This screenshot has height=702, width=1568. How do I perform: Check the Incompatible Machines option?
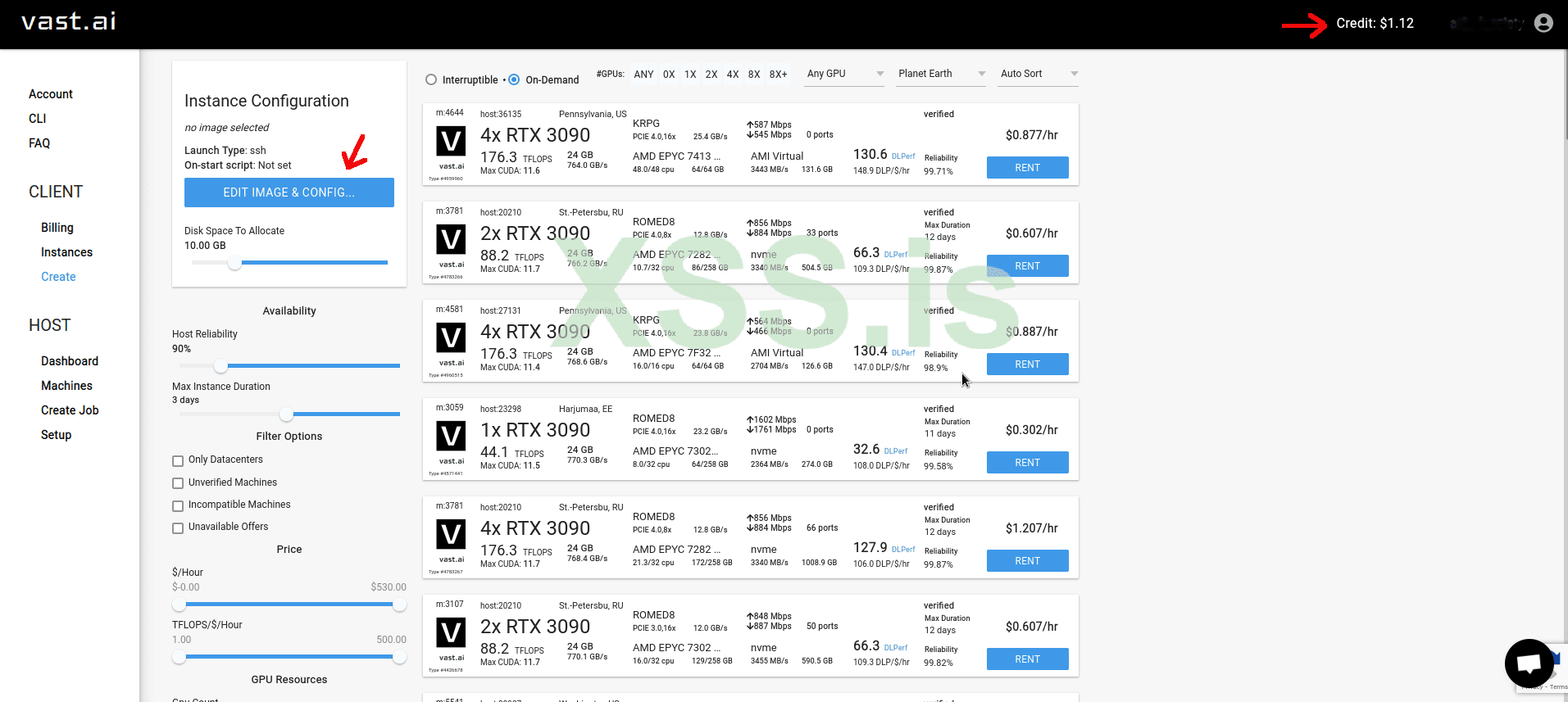tap(178, 505)
